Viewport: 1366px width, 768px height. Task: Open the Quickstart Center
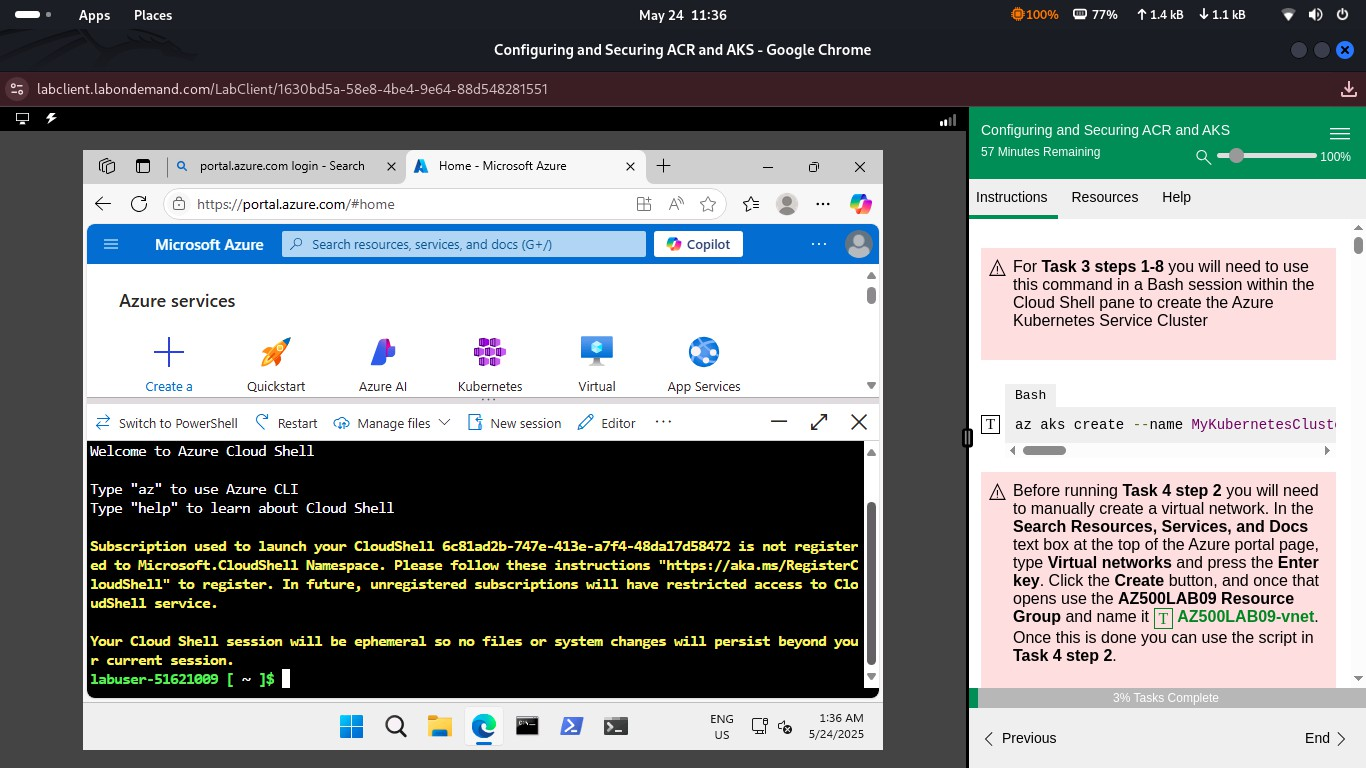275,362
